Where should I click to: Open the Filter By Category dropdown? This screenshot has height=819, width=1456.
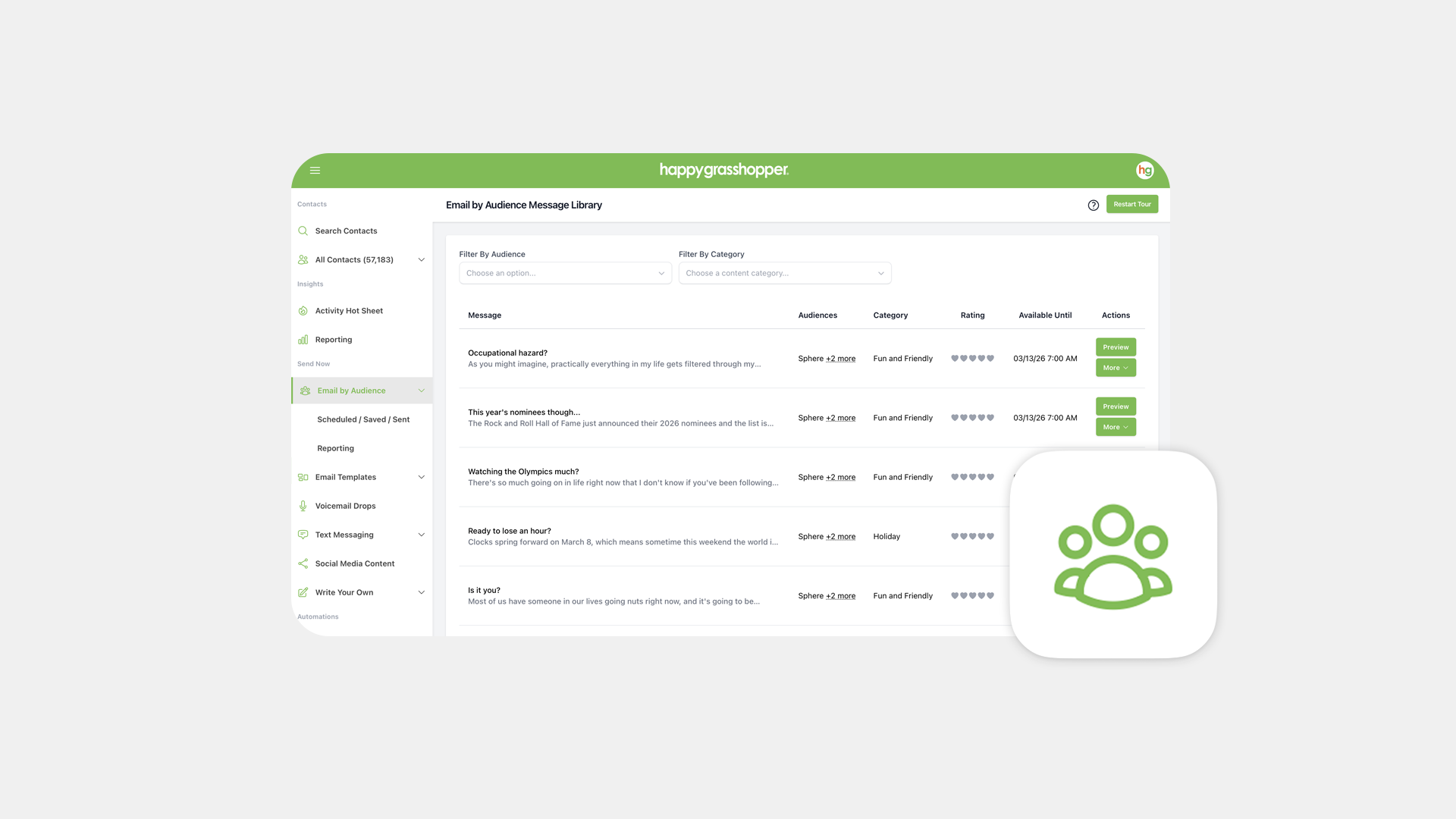tap(784, 273)
